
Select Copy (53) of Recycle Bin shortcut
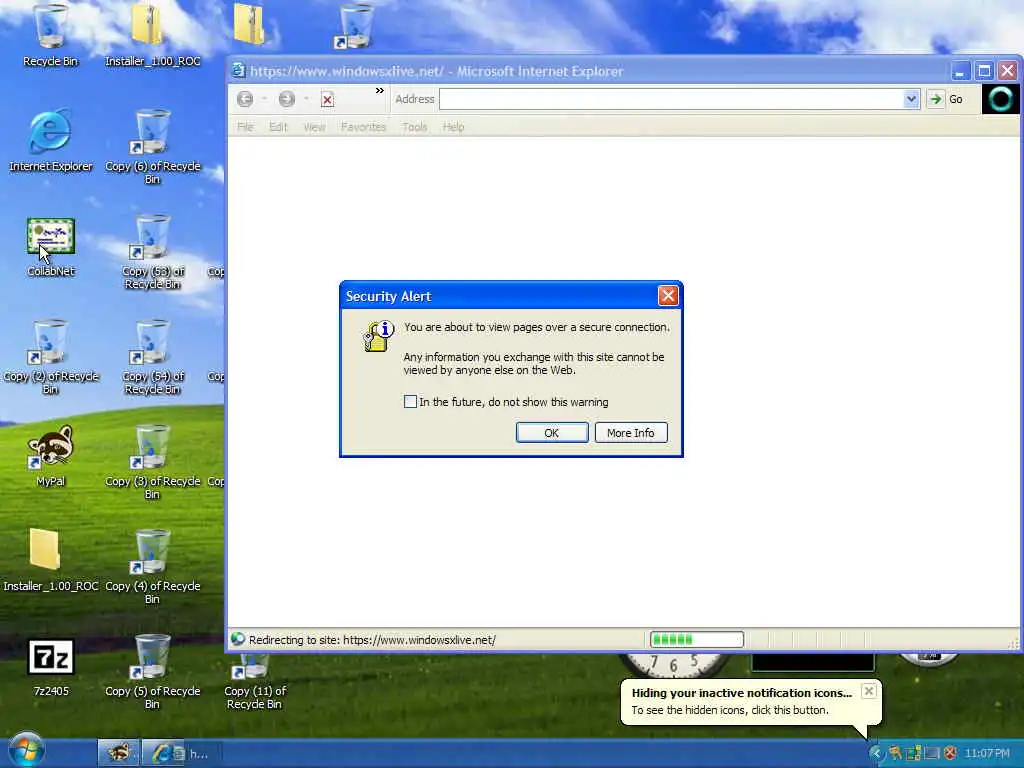pos(152,251)
